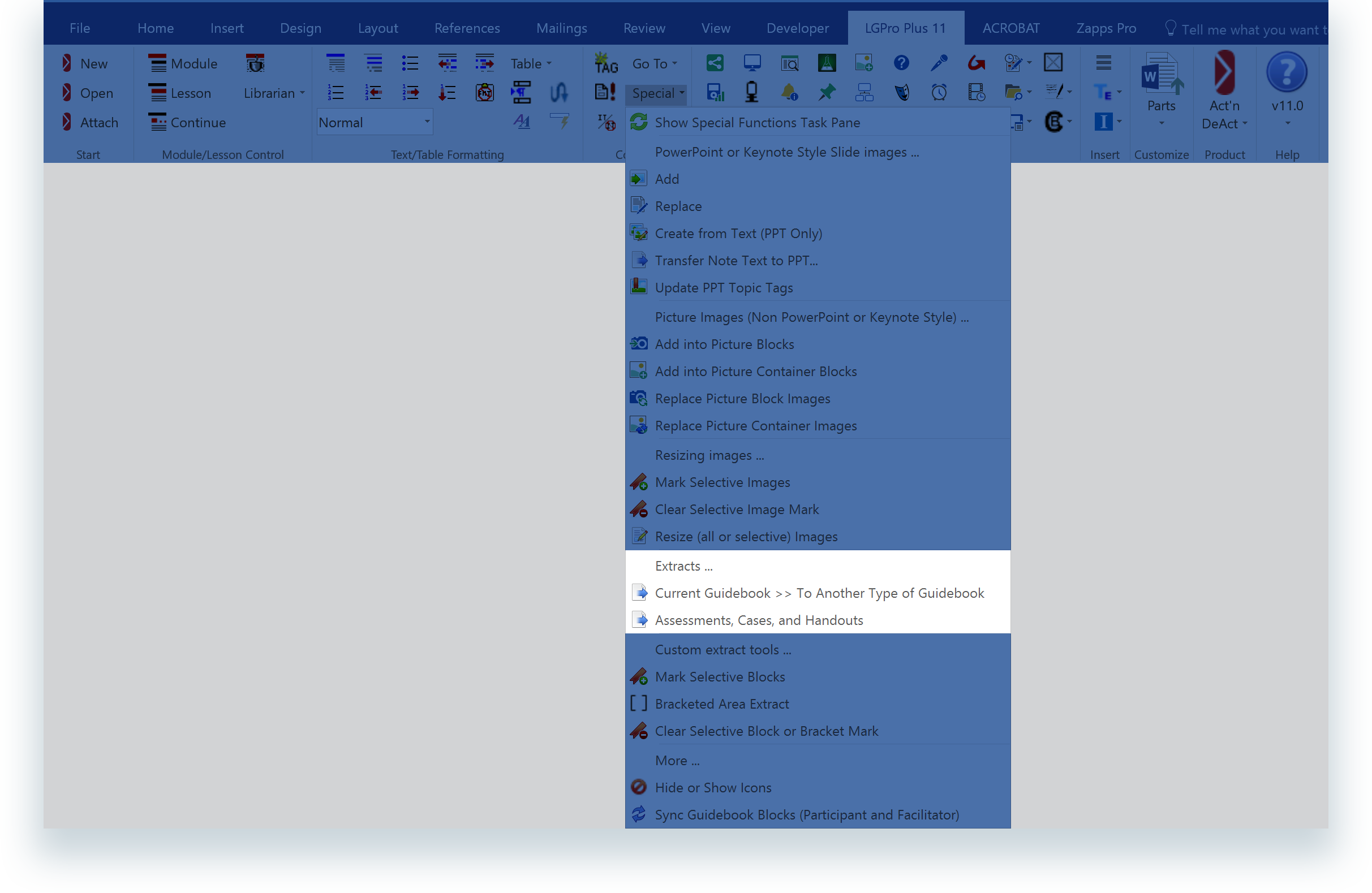This screenshot has width=1372, height=893.
Task: Open the Go To dropdown
Action: pos(654,63)
